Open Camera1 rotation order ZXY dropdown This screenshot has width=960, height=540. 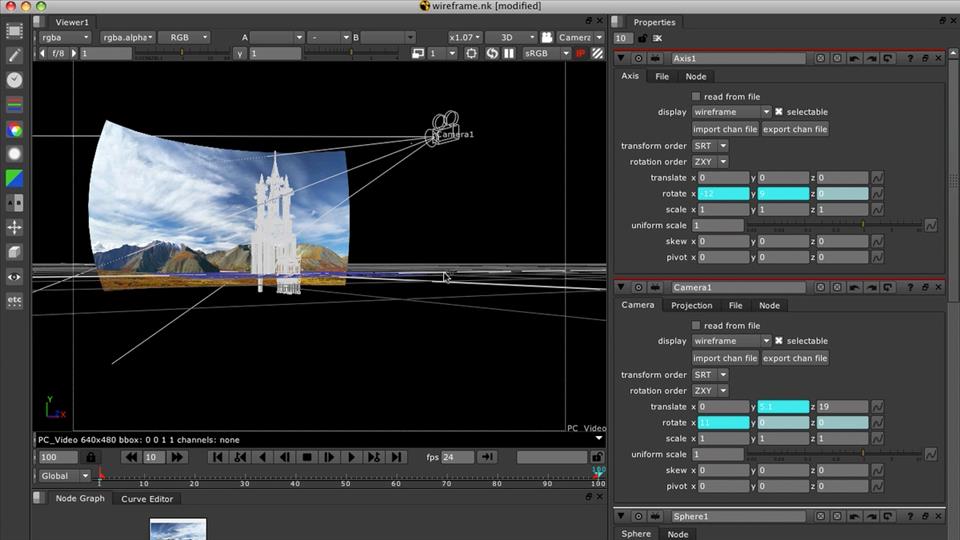[x=710, y=391]
